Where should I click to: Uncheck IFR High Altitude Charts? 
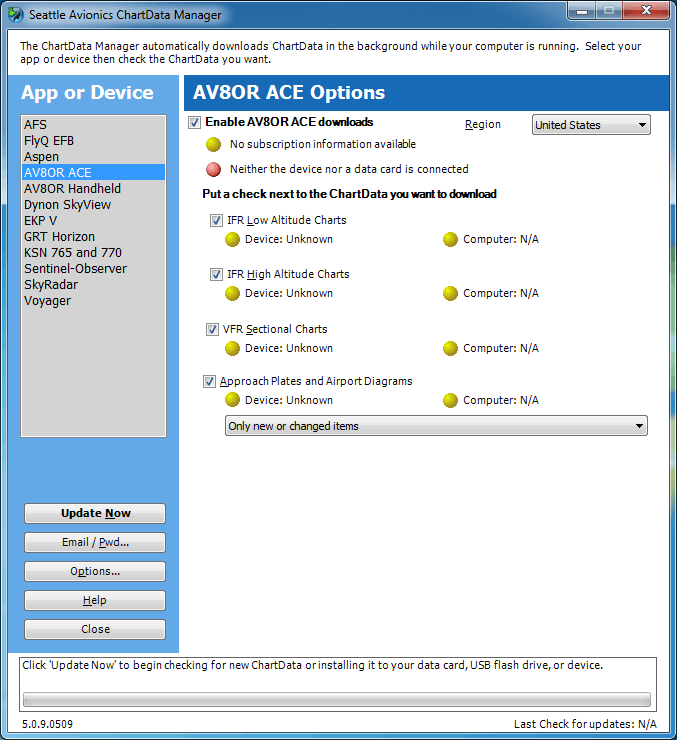(216, 274)
